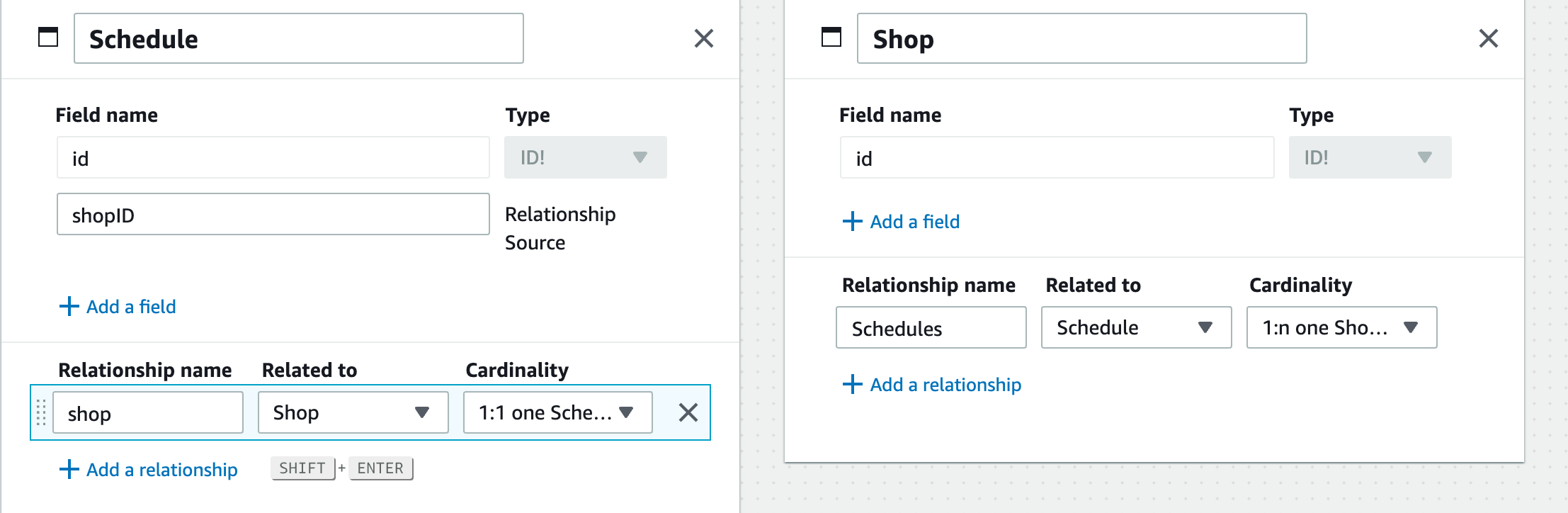Click the Schedule model window icon
Viewport: 1568px width, 513px height.
point(48,37)
